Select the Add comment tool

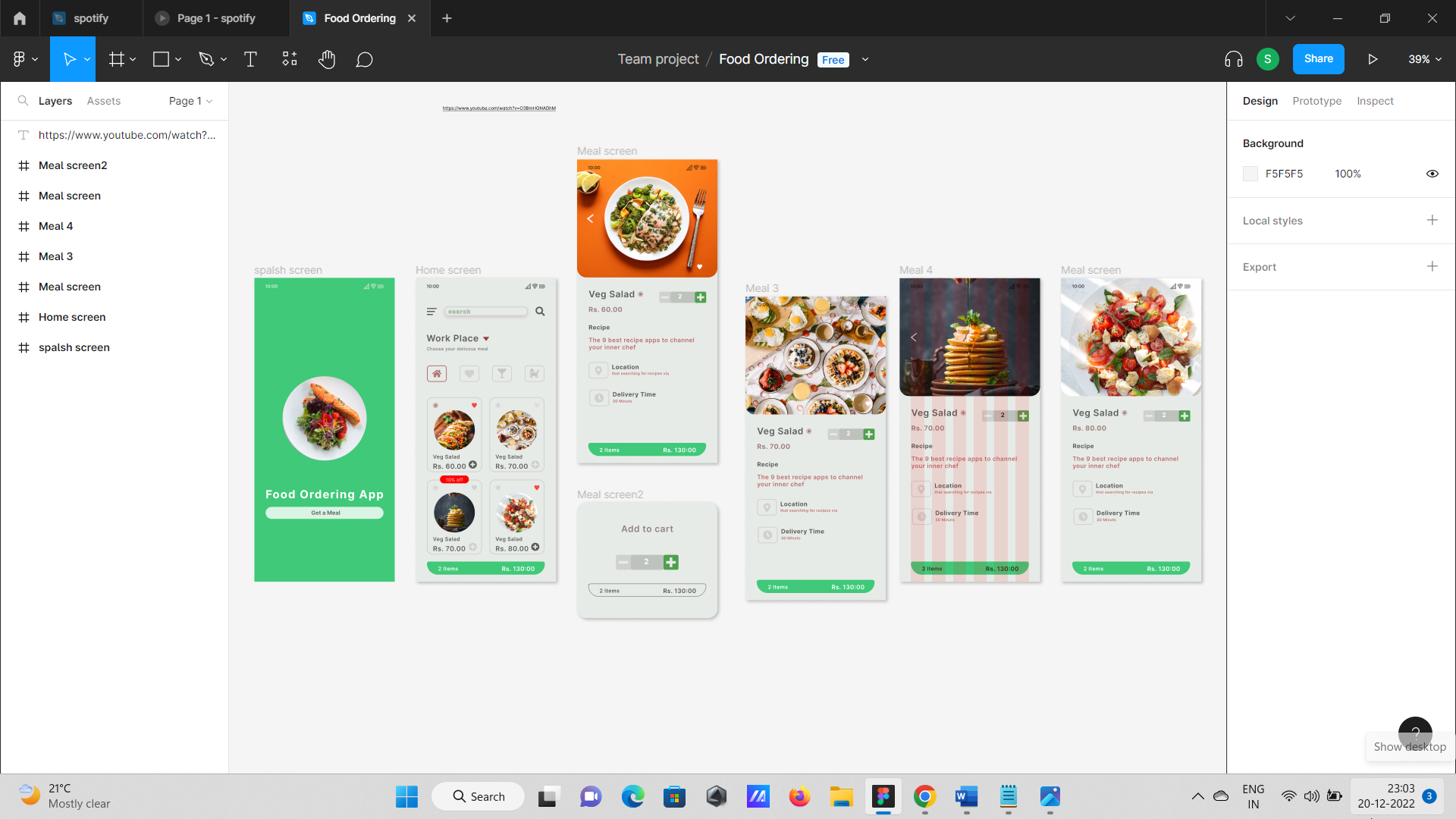coord(364,59)
